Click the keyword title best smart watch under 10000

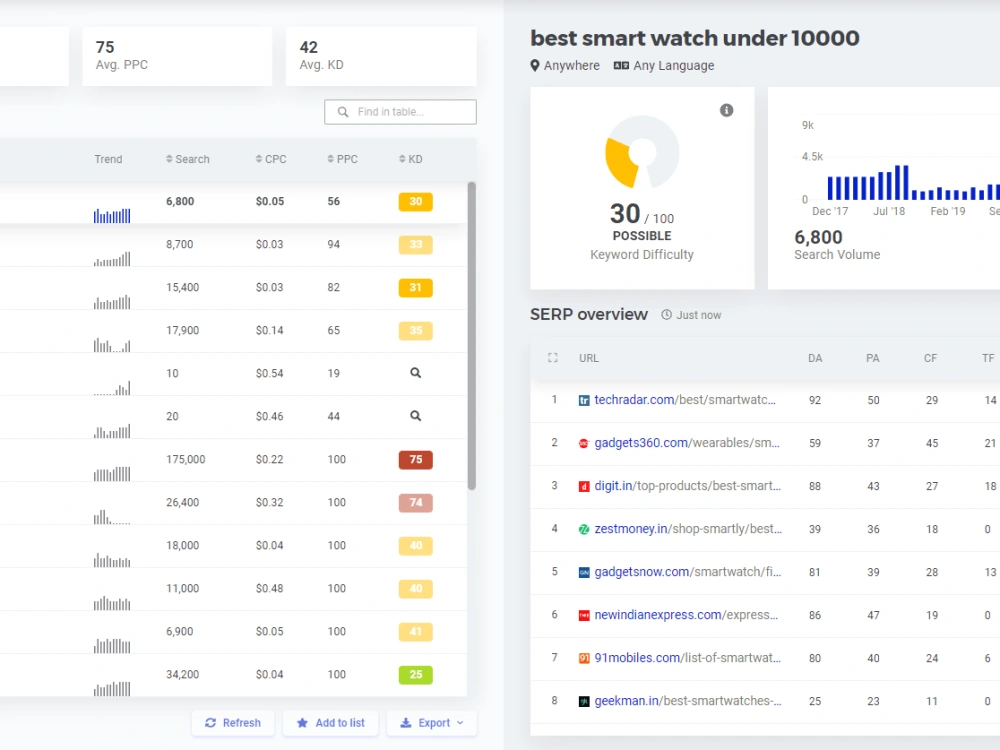[695, 38]
